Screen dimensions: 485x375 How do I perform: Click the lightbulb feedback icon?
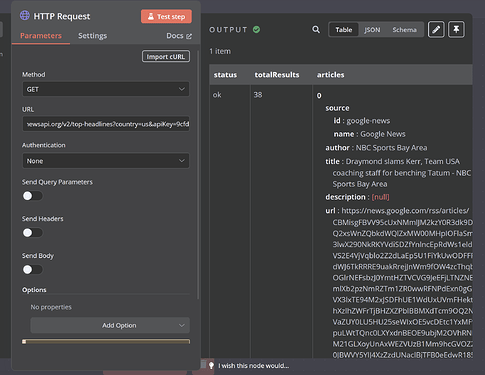(211, 366)
